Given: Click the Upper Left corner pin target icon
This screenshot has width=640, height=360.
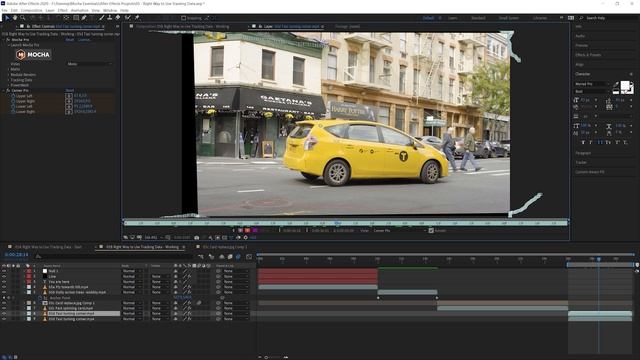Looking at the screenshot, I should pyautogui.click(x=69, y=96).
